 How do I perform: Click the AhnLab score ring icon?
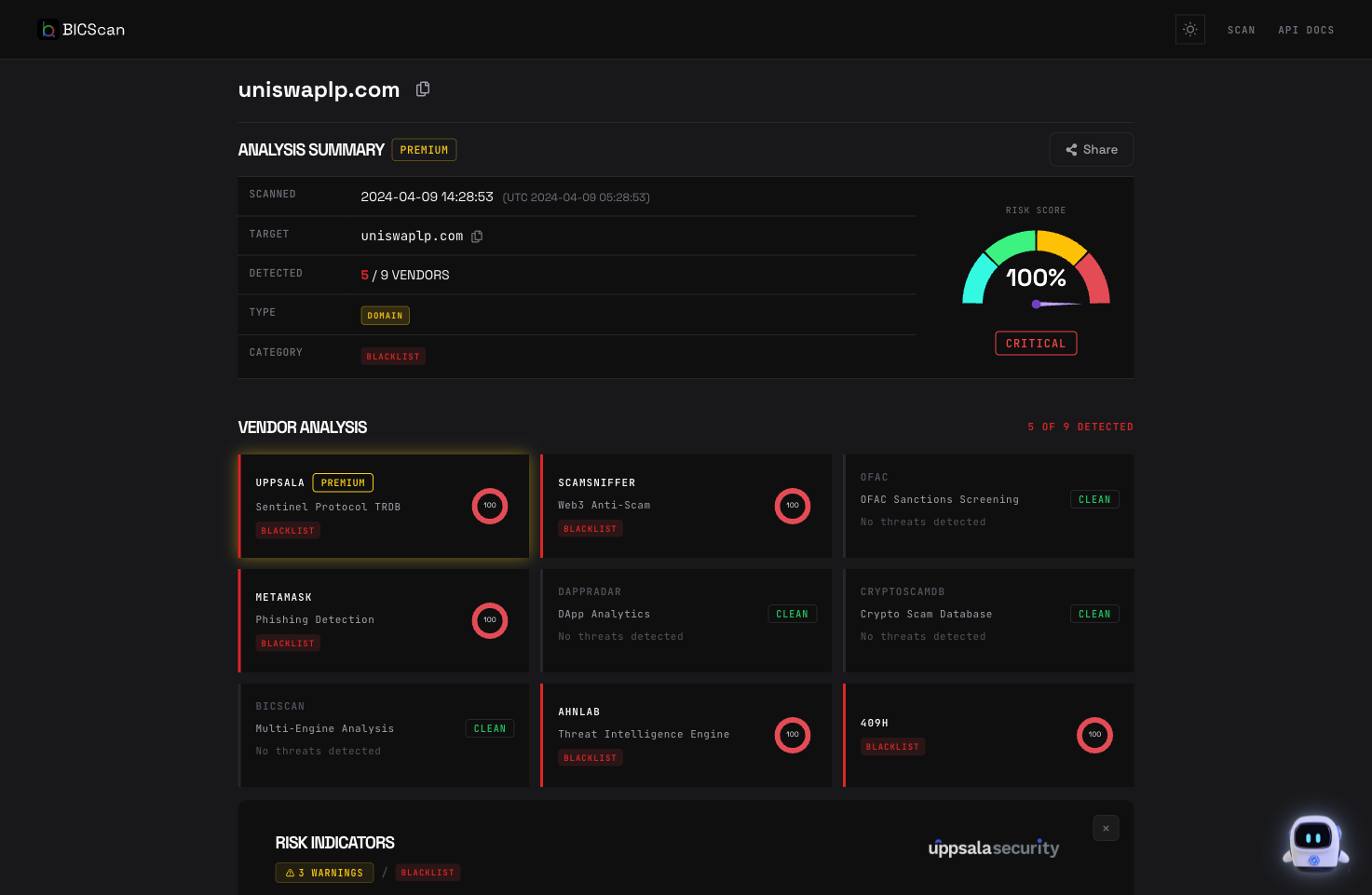[x=793, y=735]
